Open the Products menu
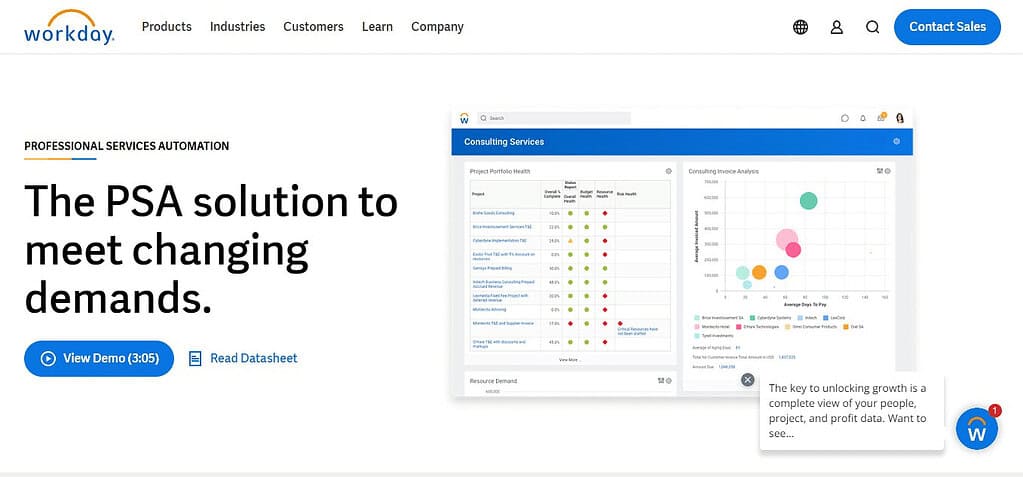1023x477 pixels. (166, 27)
